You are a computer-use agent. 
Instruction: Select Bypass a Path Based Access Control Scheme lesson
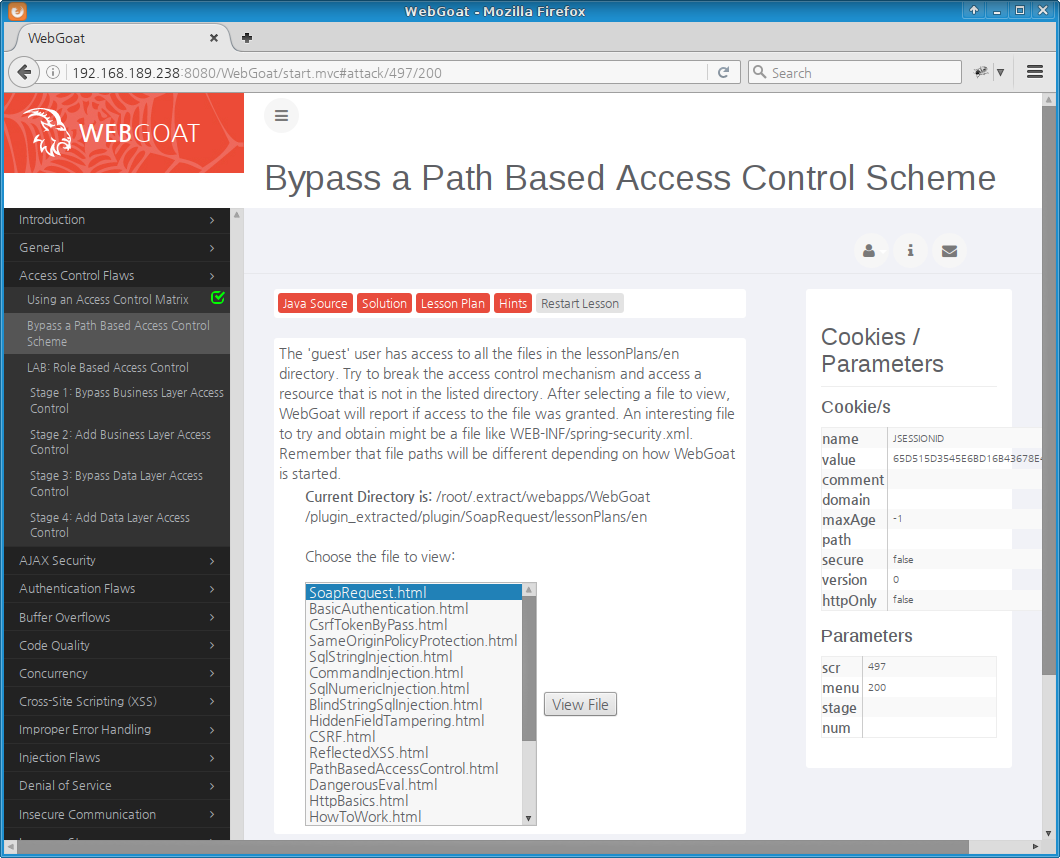click(118, 333)
